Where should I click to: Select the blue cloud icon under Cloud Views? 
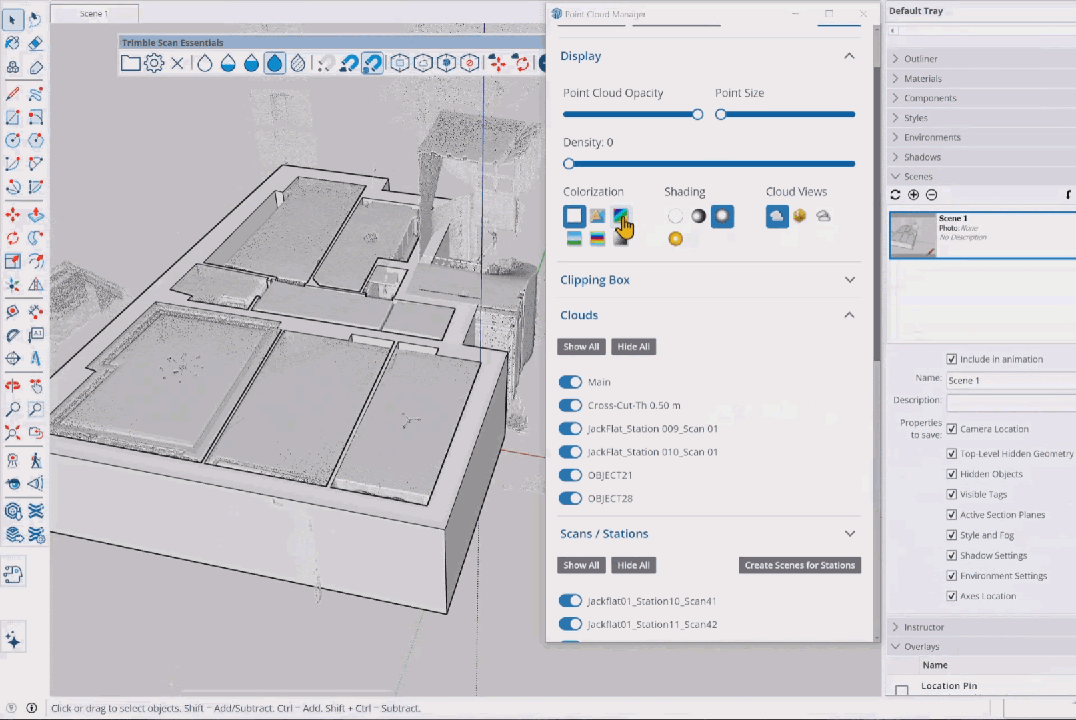tap(777, 216)
